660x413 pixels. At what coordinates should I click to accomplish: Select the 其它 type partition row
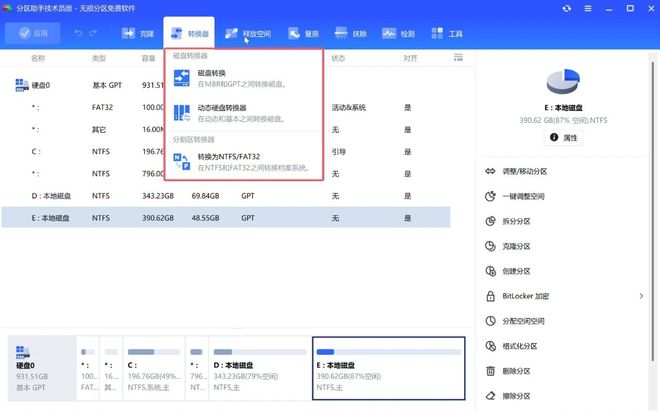[226, 129]
